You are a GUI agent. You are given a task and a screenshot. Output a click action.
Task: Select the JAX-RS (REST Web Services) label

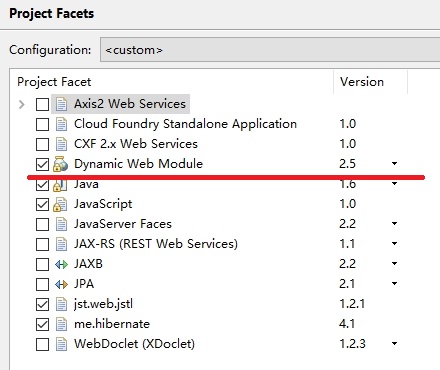pos(156,244)
